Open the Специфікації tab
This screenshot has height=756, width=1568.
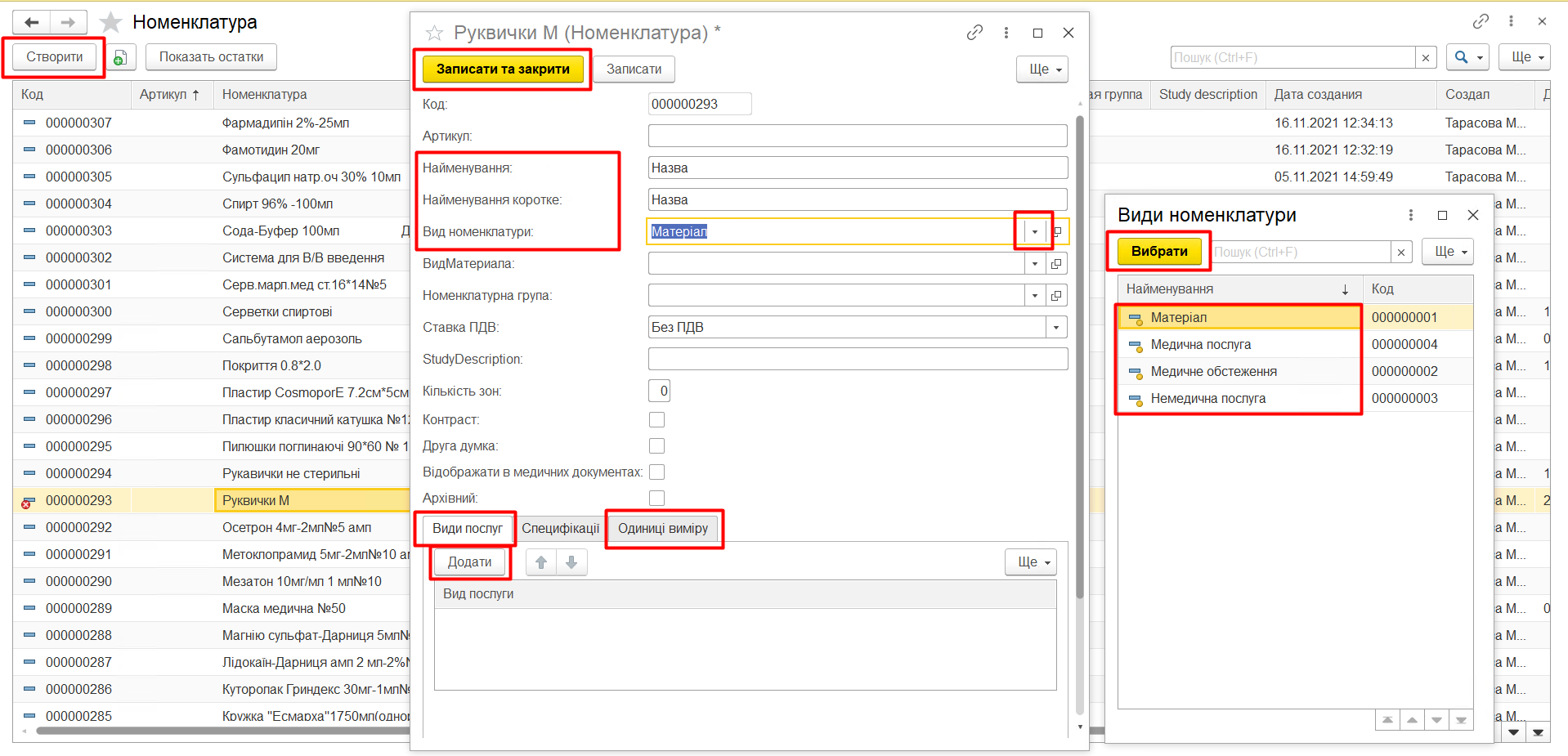tap(560, 529)
